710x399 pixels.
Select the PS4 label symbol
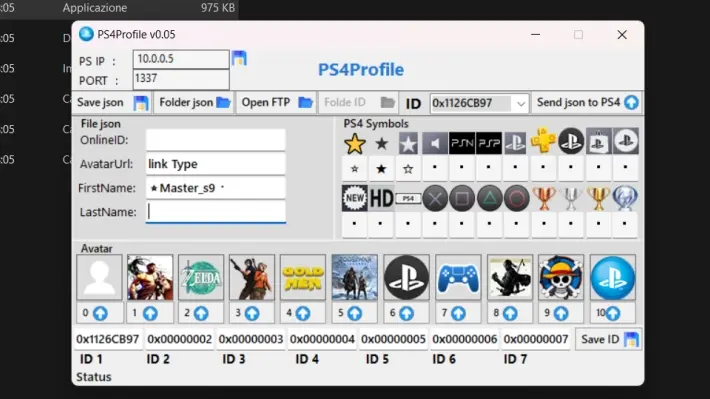(x=408, y=198)
